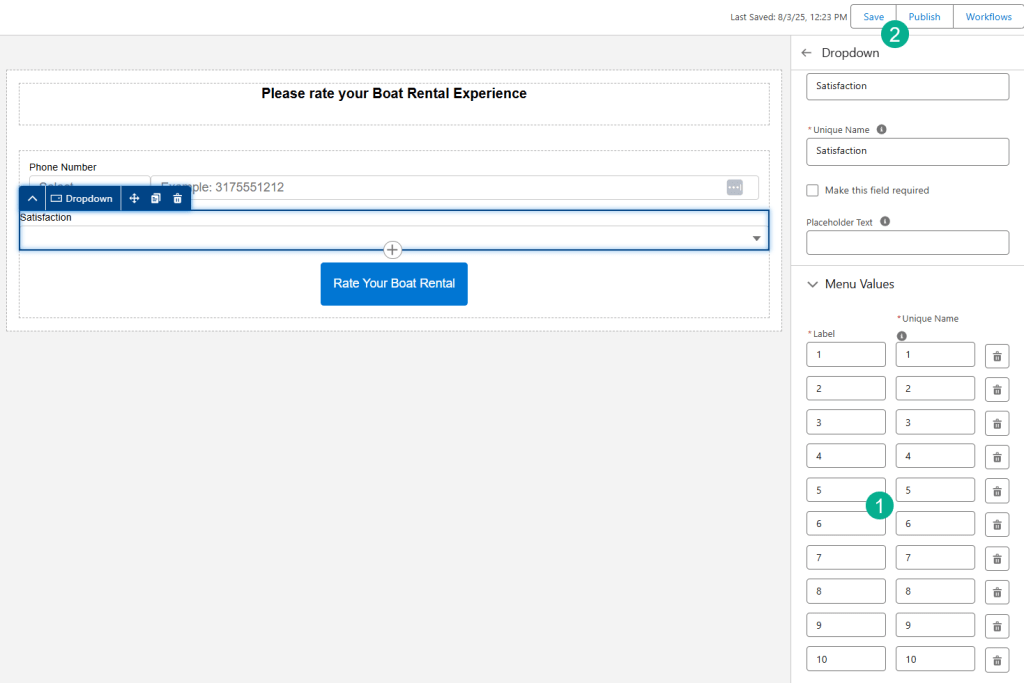The image size is (1024, 683).
Task: Click the move handle icon in Dropdown toolbar
Action: coord(134,199)
